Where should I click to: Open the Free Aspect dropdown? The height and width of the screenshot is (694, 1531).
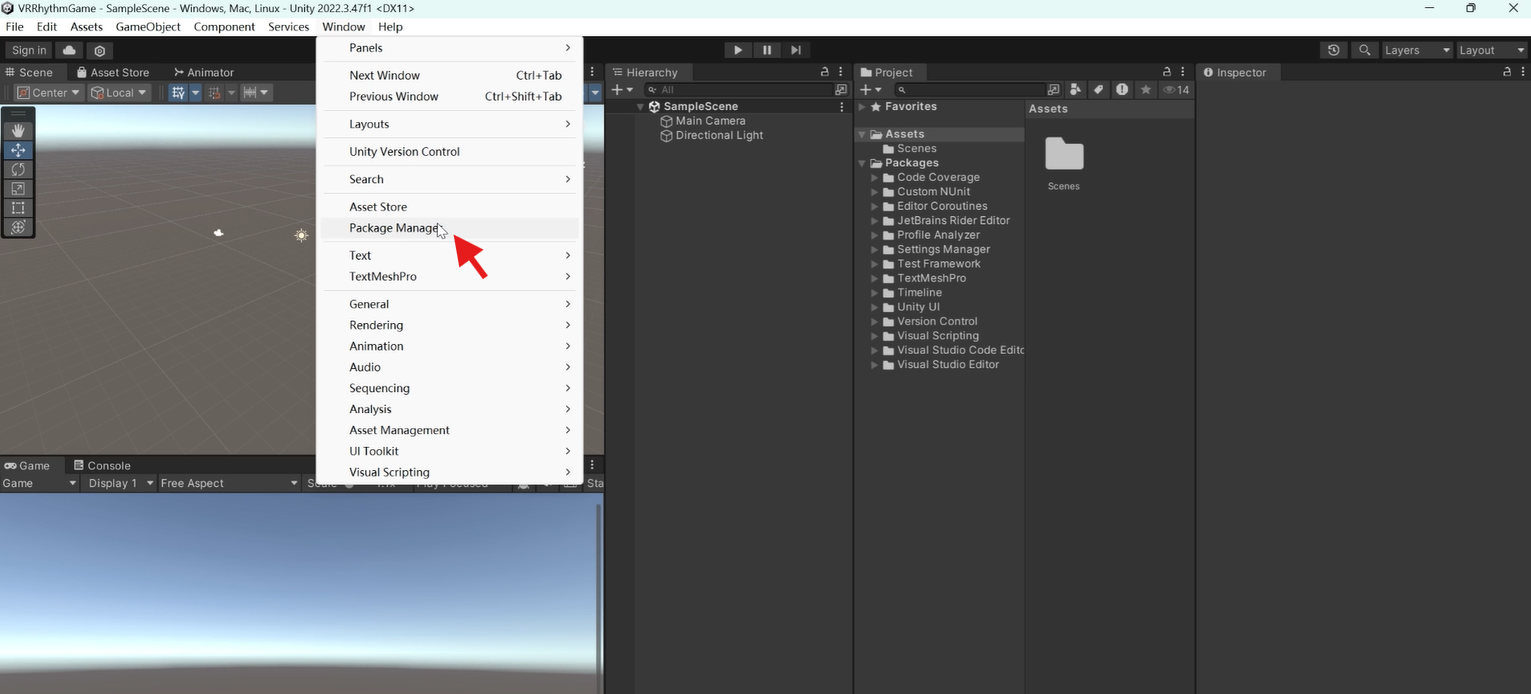(x=228, y=483)
